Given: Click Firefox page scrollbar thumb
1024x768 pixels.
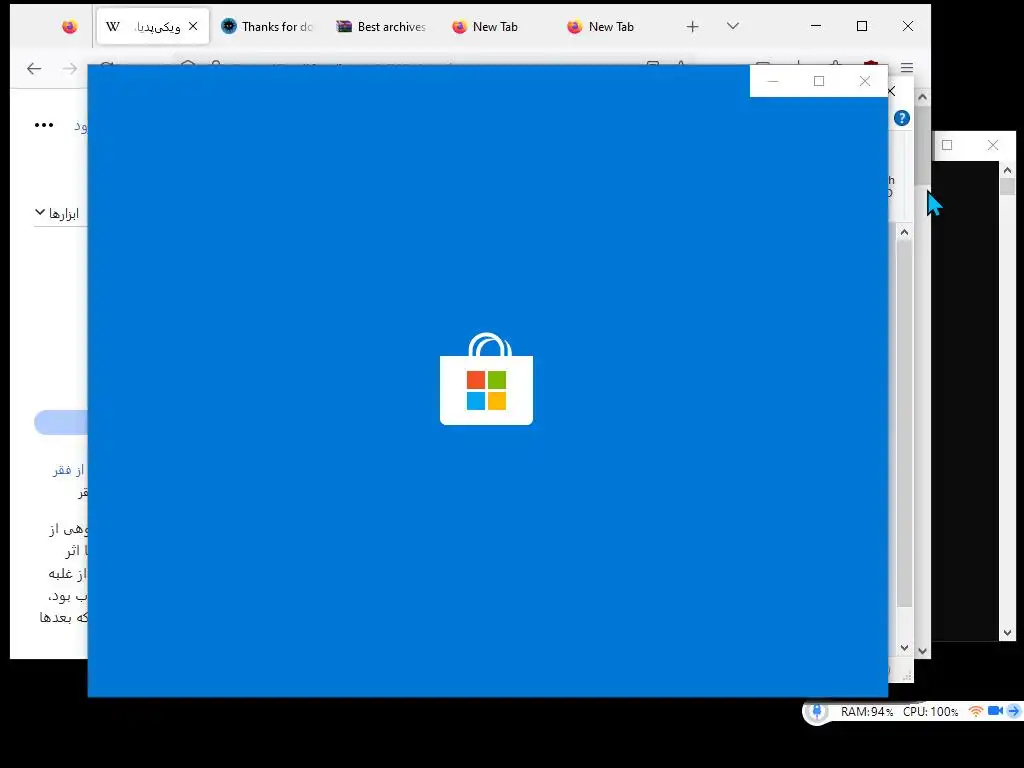Looking at the screenshot, I should click(x=922, y=147).
